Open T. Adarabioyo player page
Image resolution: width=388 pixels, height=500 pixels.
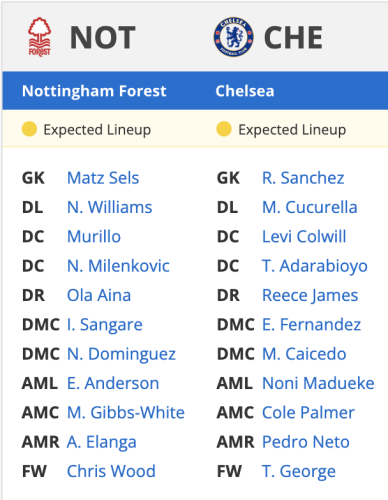[x=315, y=266]
